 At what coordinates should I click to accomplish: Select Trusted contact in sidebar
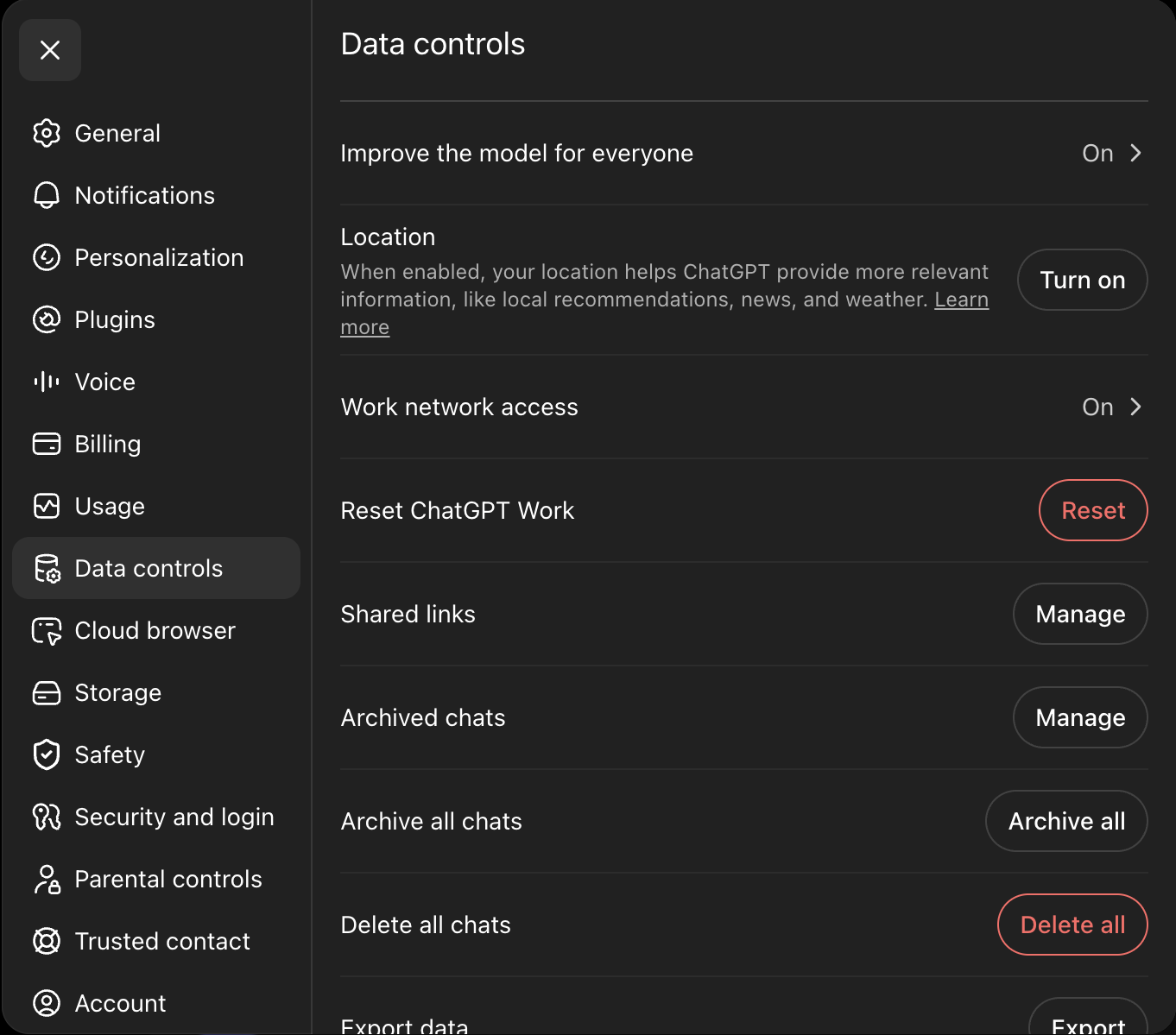pos(156,941)
